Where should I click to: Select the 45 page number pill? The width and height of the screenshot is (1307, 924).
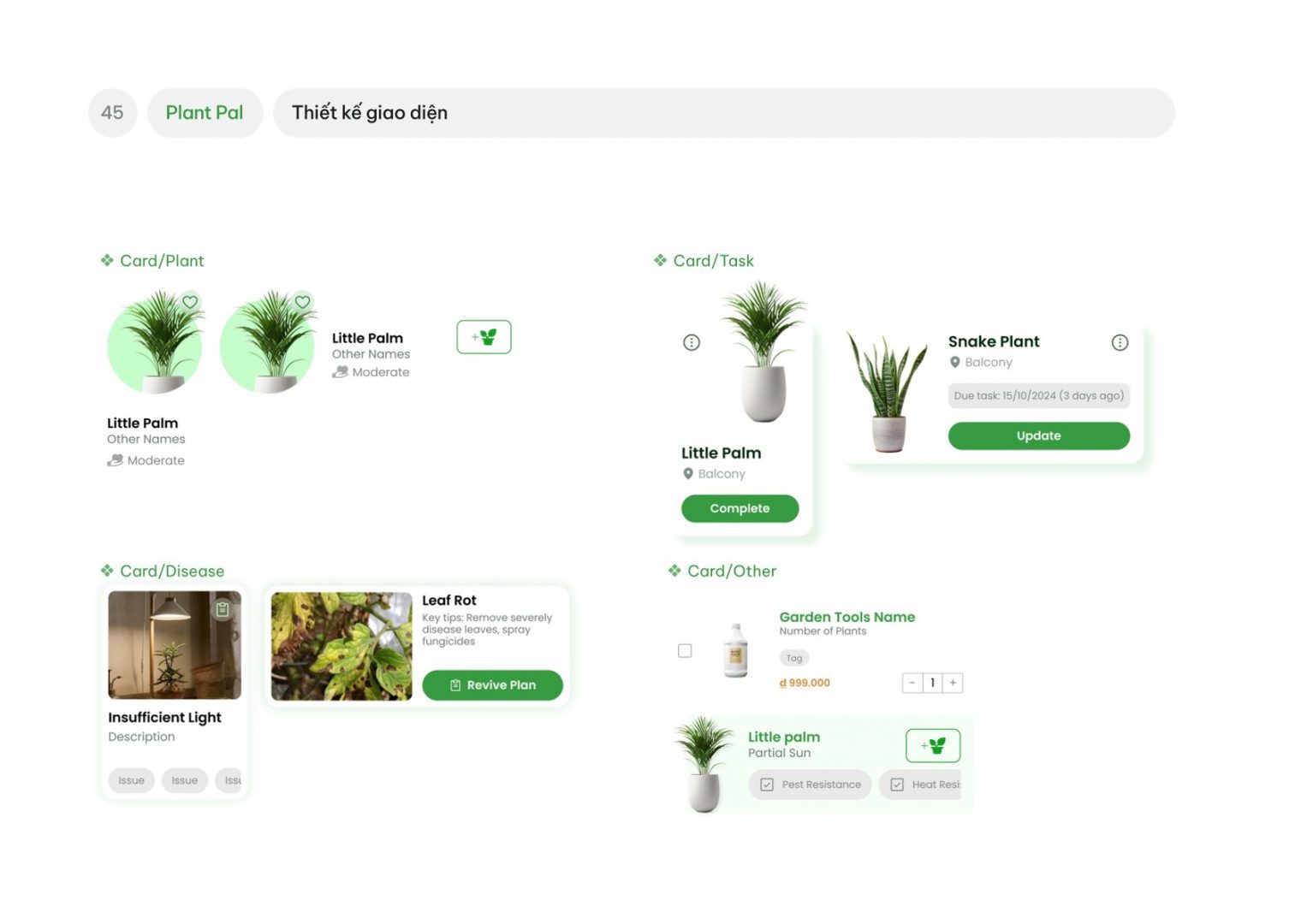point(112,113)
